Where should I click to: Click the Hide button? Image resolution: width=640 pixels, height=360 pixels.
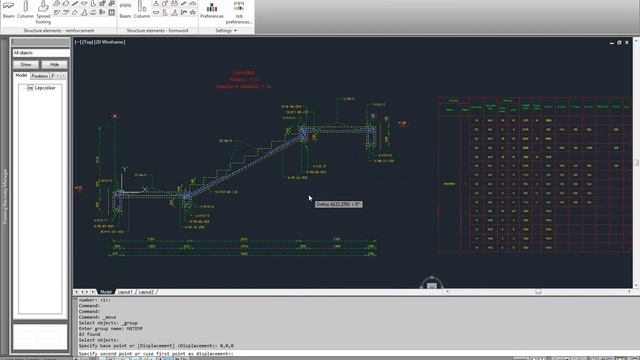(x=54, y=64)
